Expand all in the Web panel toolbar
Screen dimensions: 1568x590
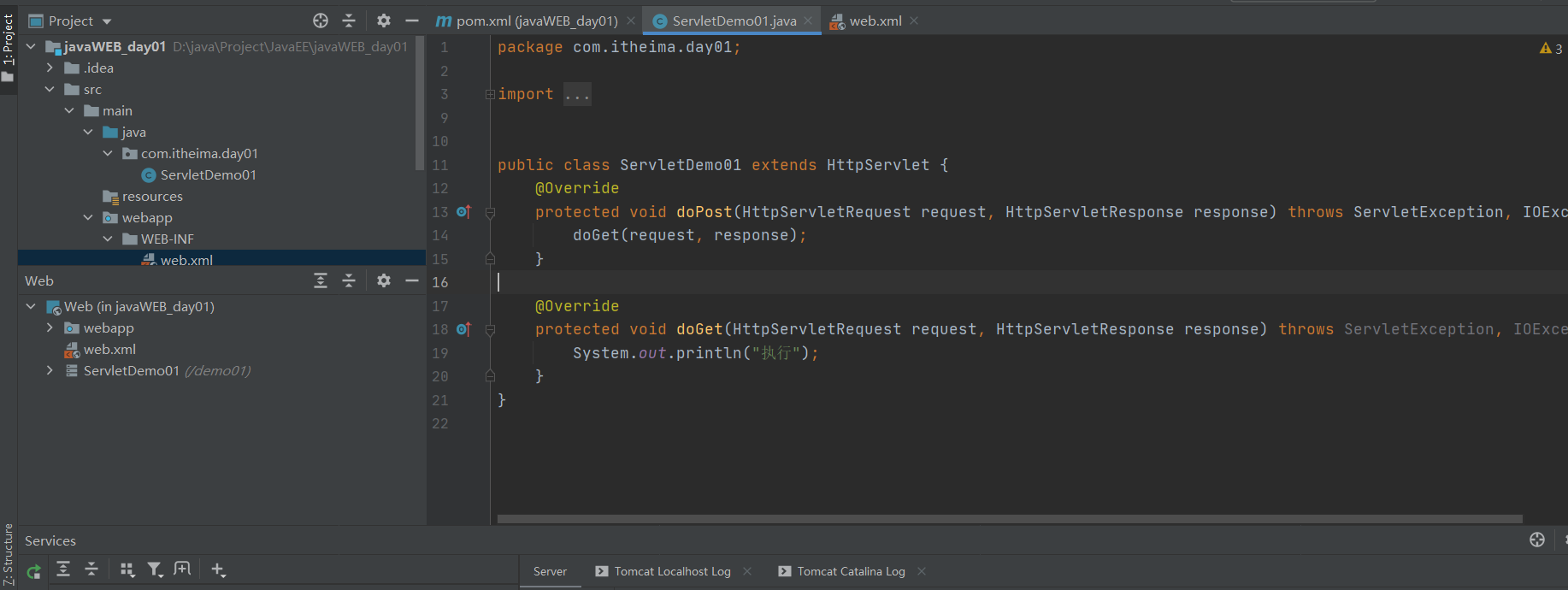(x=321, y=280)
